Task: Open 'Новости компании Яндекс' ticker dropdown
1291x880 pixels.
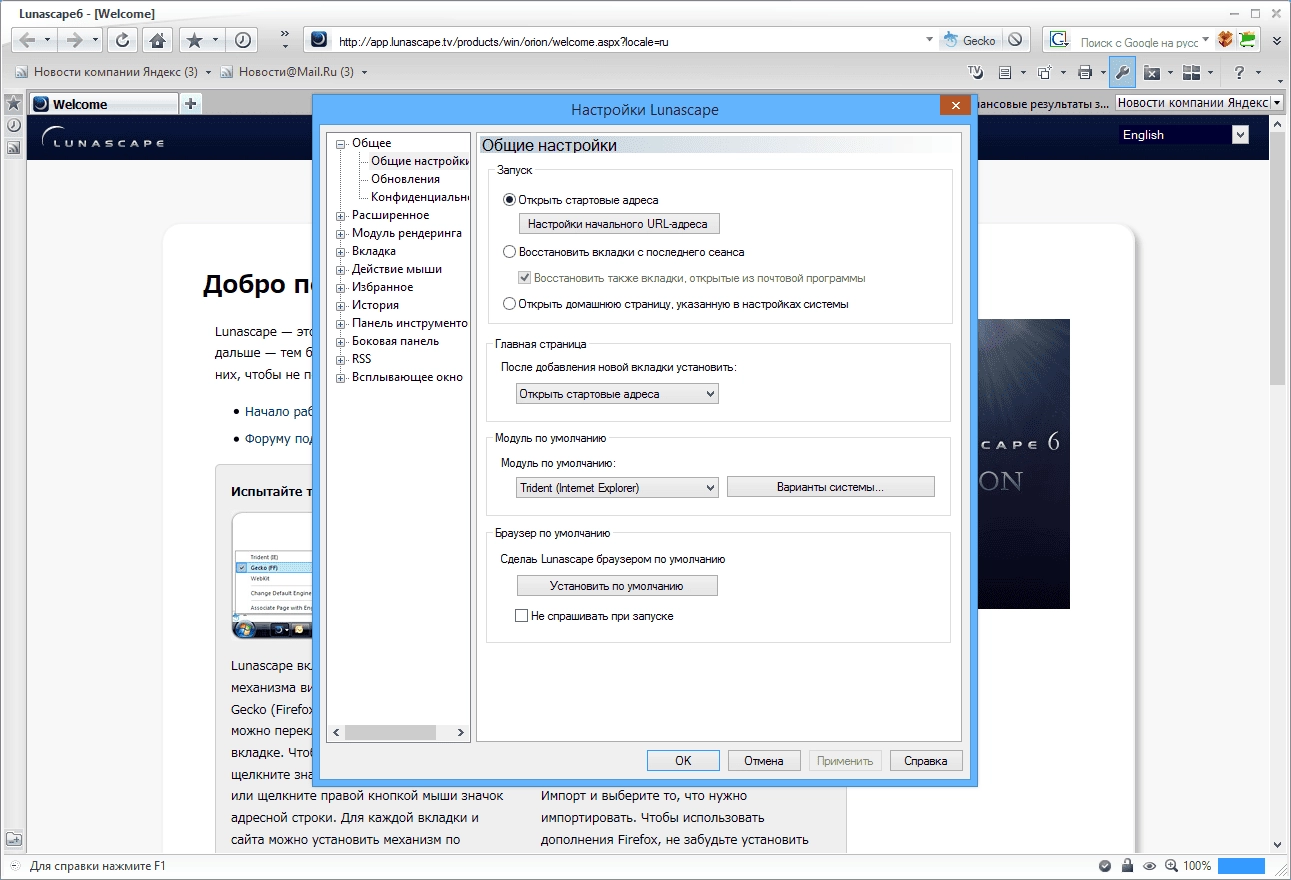Action: [1276, 103]
